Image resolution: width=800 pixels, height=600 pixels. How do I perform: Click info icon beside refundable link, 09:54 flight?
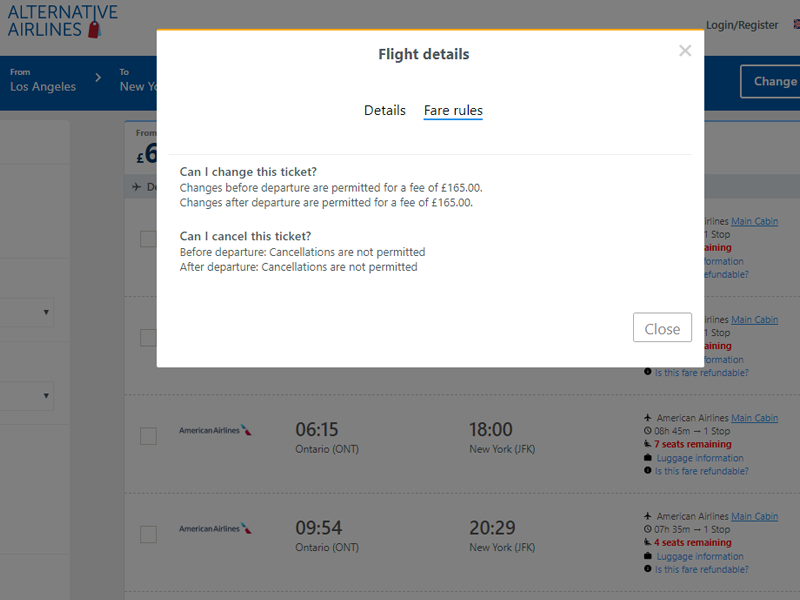[647, 568]
